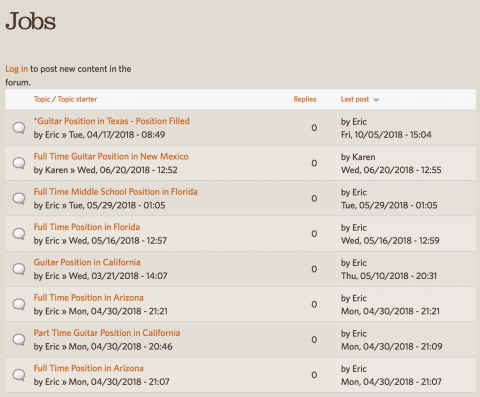Click "by Eric » Tue, 05/29/2018 - 01:05" starter text
The width and height of the screenshot is (480, 397).
tap(99, 205)
